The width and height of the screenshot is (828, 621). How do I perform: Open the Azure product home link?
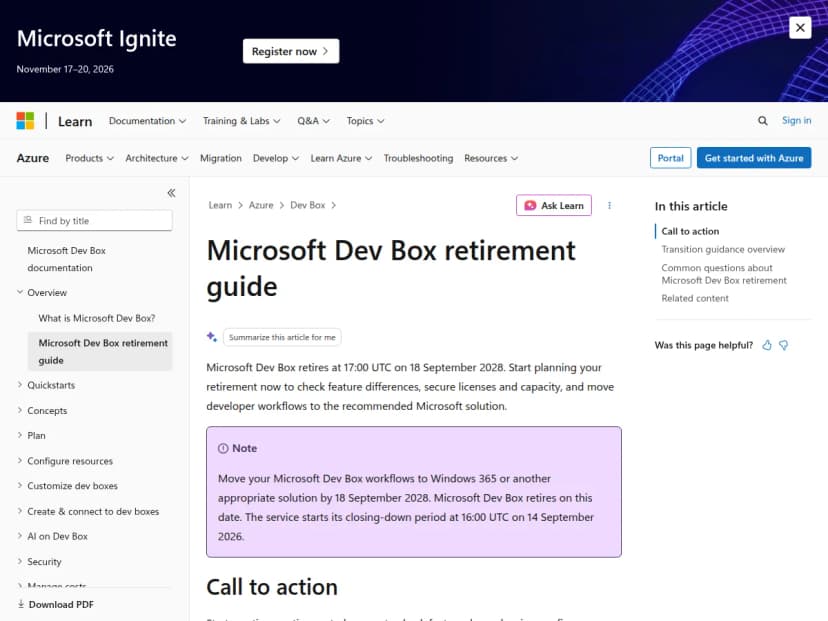(x=33, y=158)
